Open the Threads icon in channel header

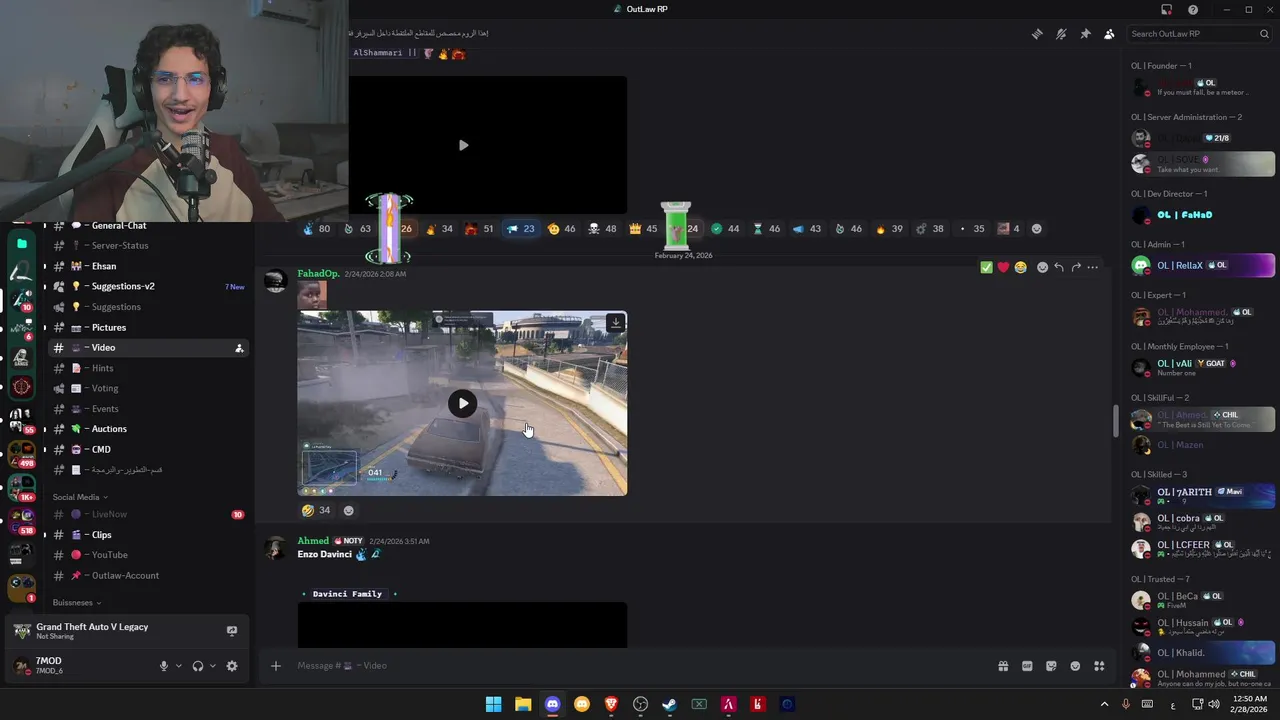pyautogui.click(x=1037, y=34)
